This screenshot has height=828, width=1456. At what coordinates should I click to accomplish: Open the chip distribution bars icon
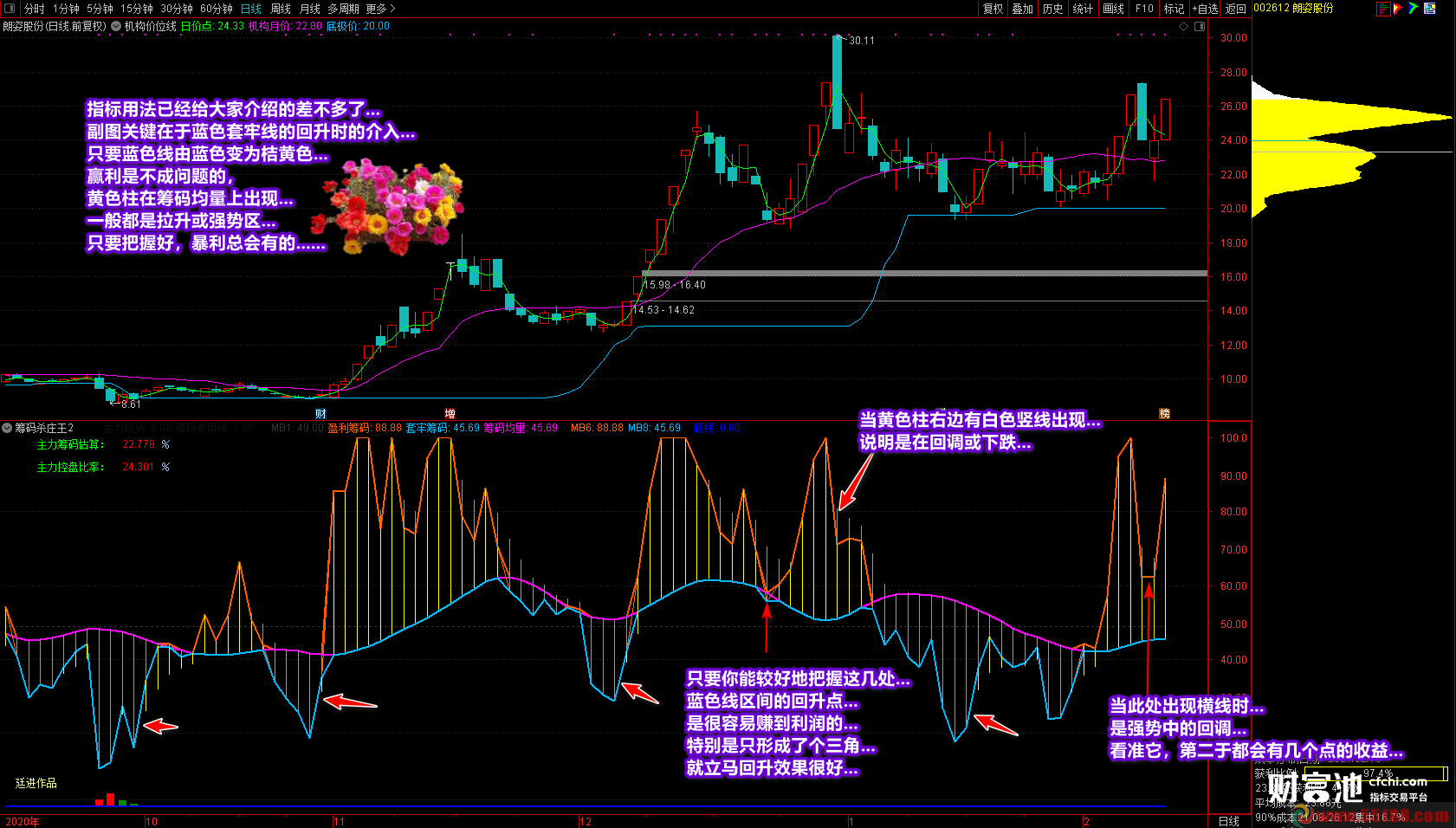tap(1383, 9)
